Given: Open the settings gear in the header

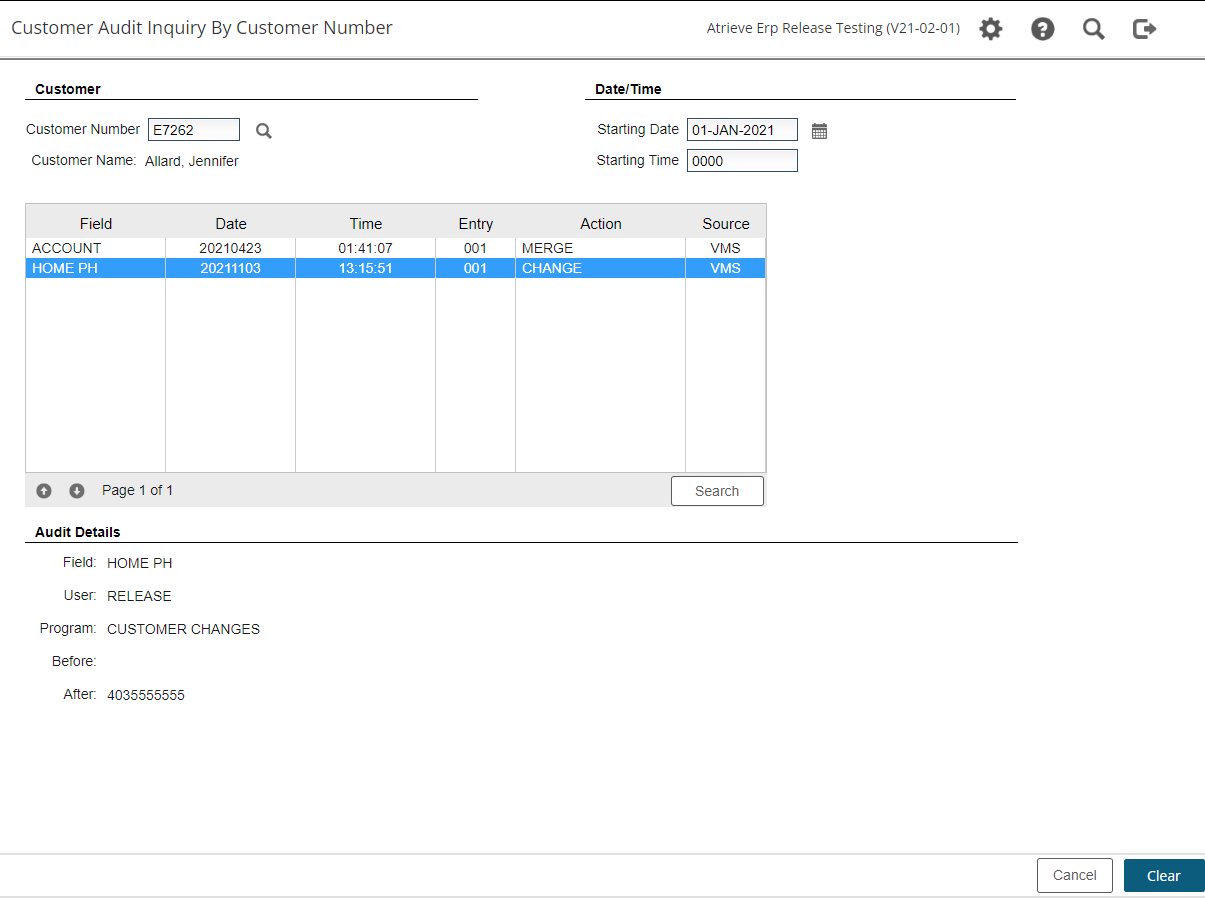Looking at the screenshot, I should (x=990, y=29).
